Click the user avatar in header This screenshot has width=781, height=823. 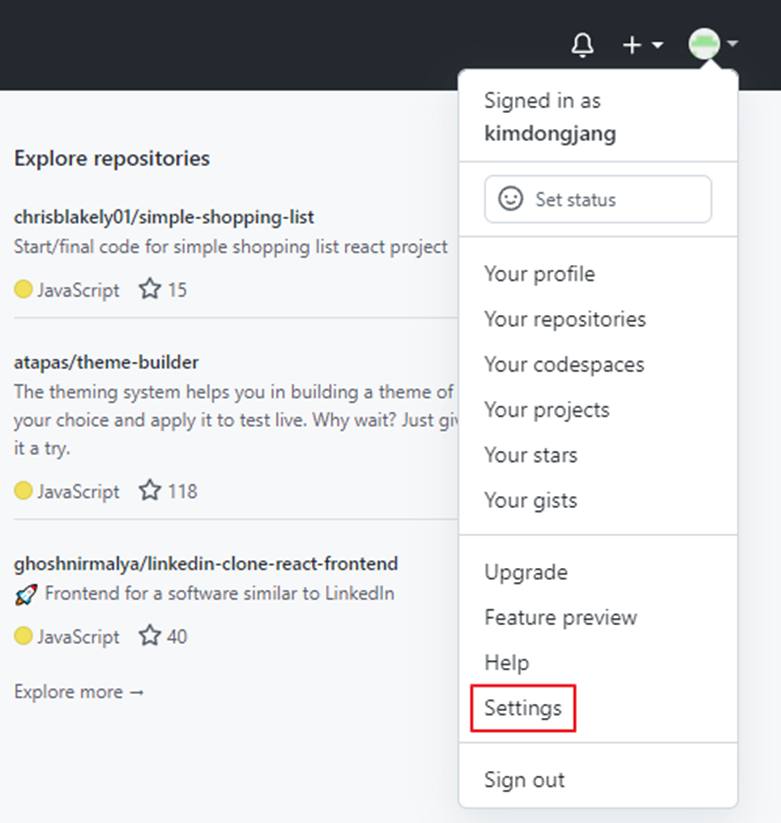(x=704, y=44)
